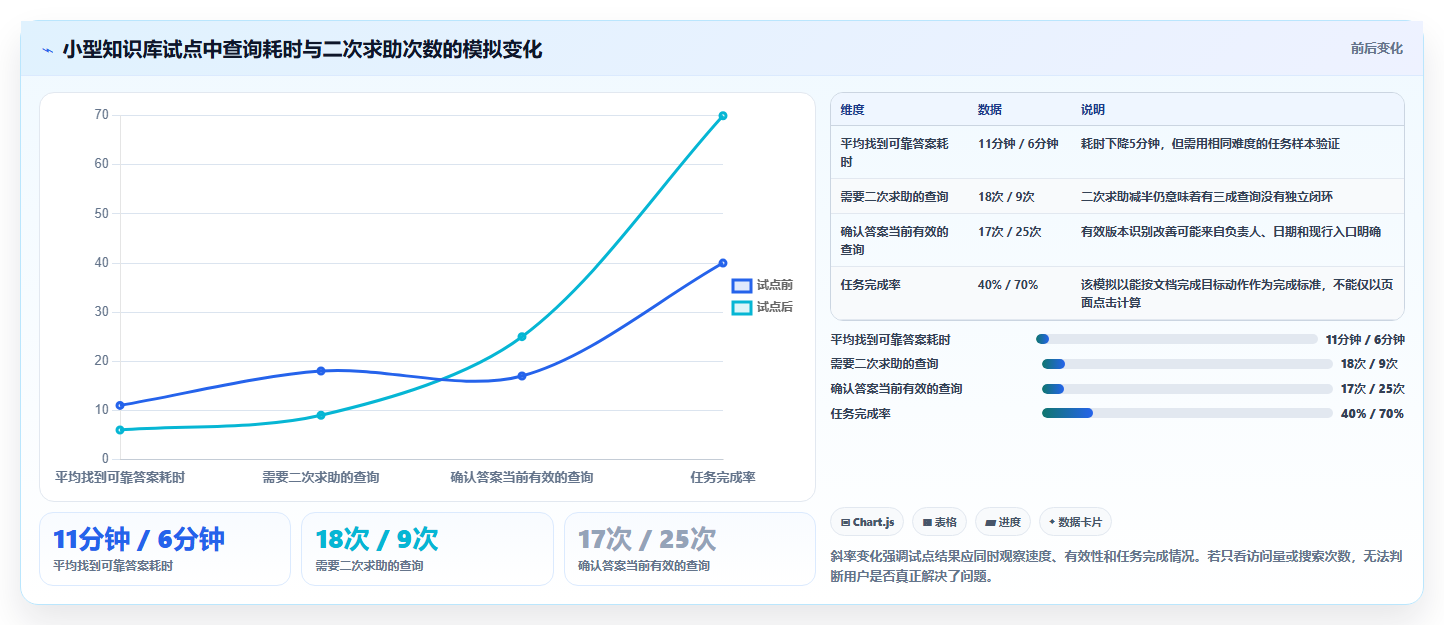Click the 前后变化 label in header
This screenshot has width=1444, height=625.
1376,48
